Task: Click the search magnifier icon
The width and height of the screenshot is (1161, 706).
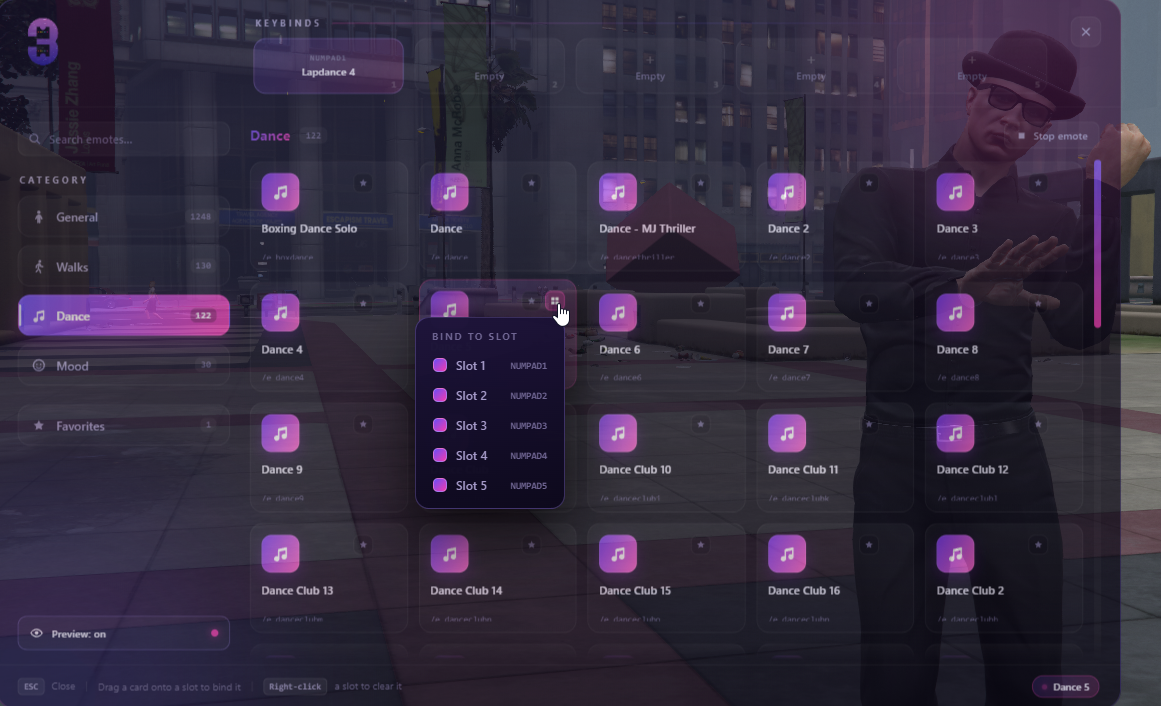Action: 34,139
